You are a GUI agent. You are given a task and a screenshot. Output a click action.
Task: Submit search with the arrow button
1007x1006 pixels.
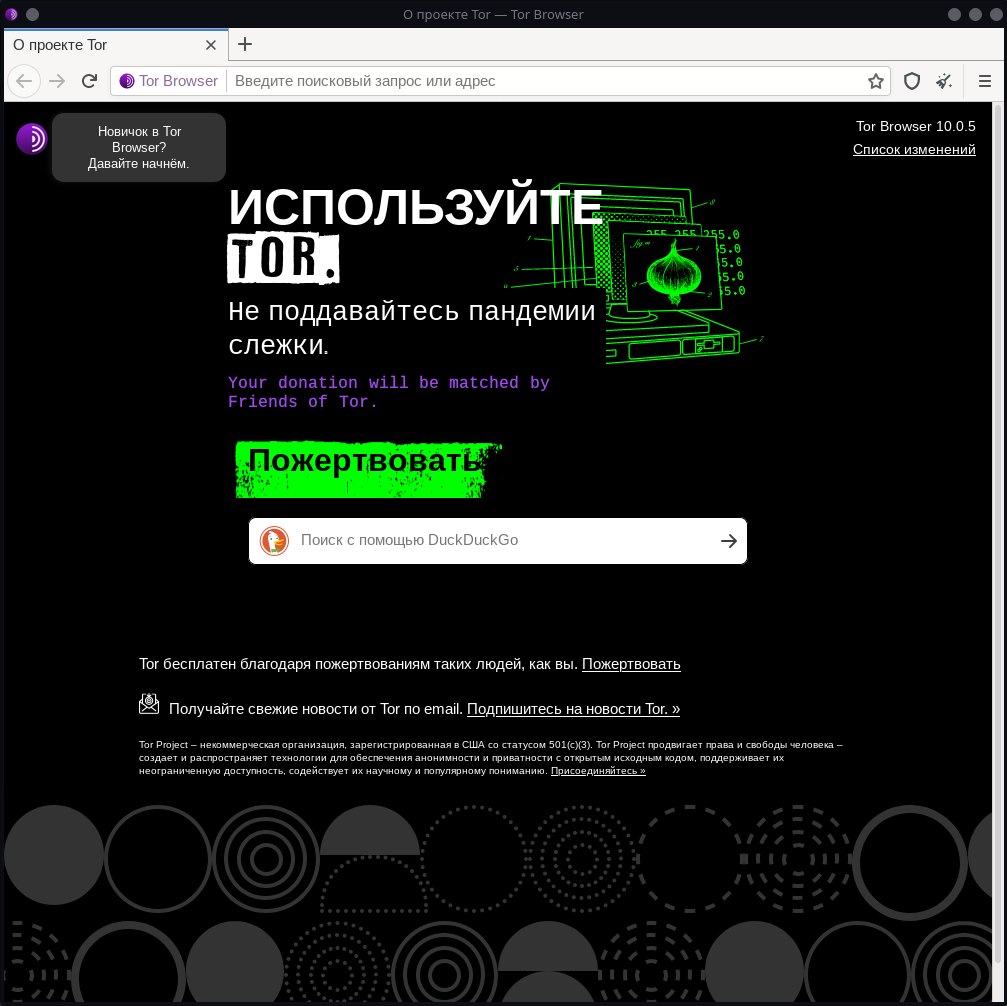(x=729, y=541)
